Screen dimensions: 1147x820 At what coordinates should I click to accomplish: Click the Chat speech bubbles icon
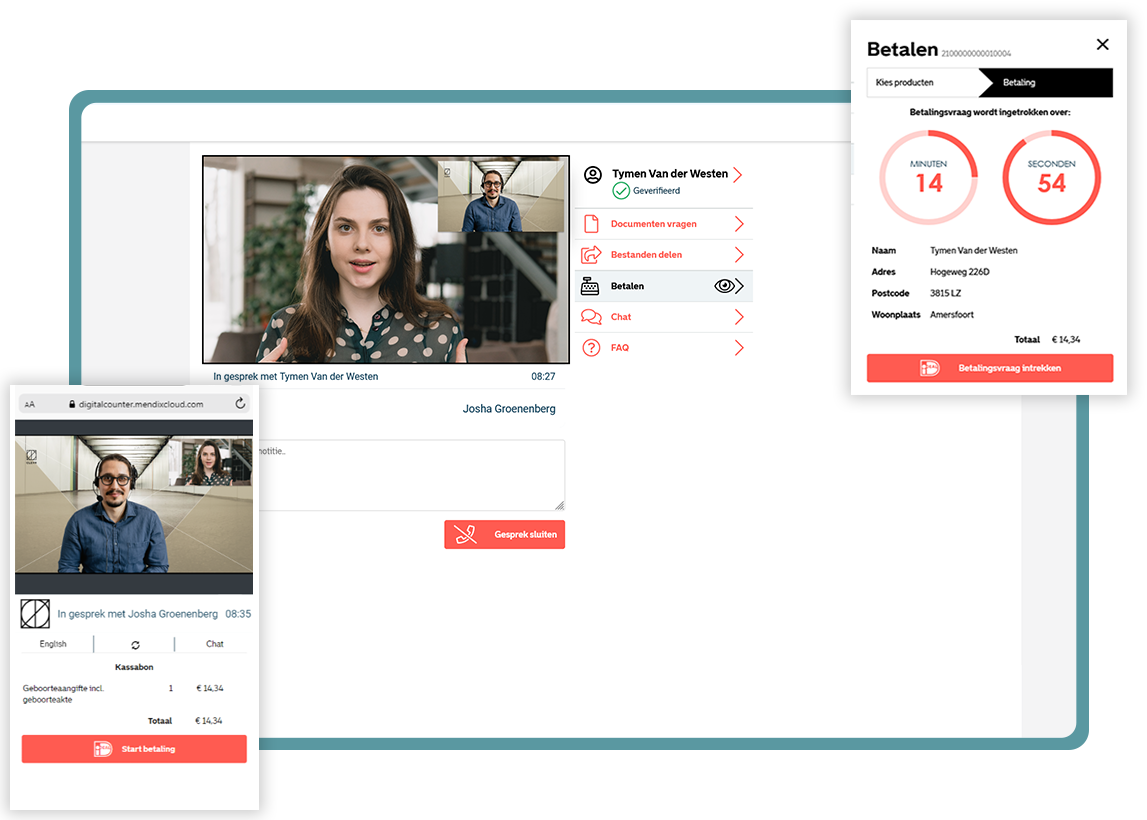tap(591, 317)
